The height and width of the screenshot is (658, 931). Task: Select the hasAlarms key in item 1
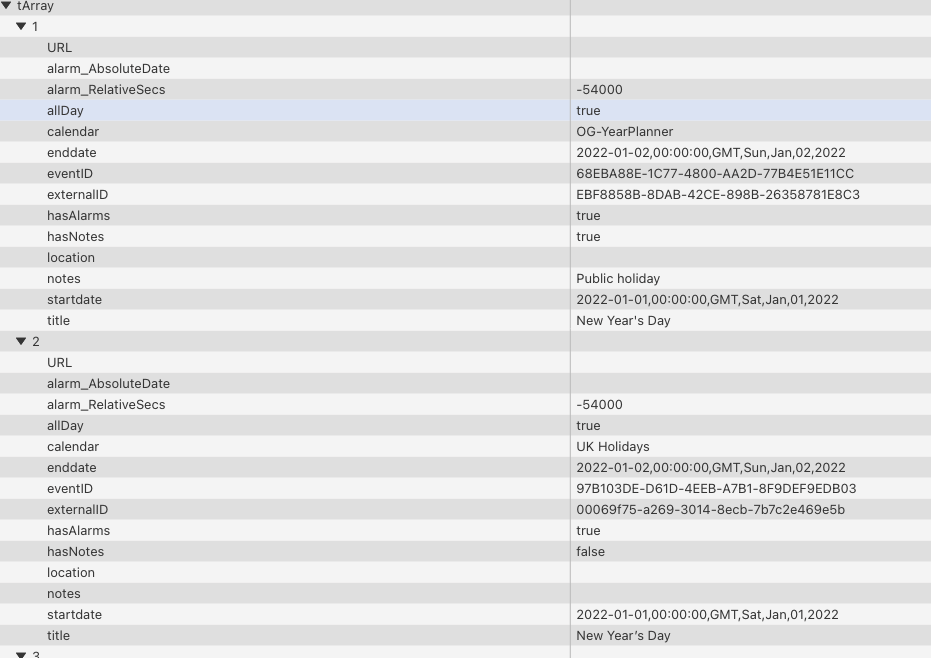[78, 216]
